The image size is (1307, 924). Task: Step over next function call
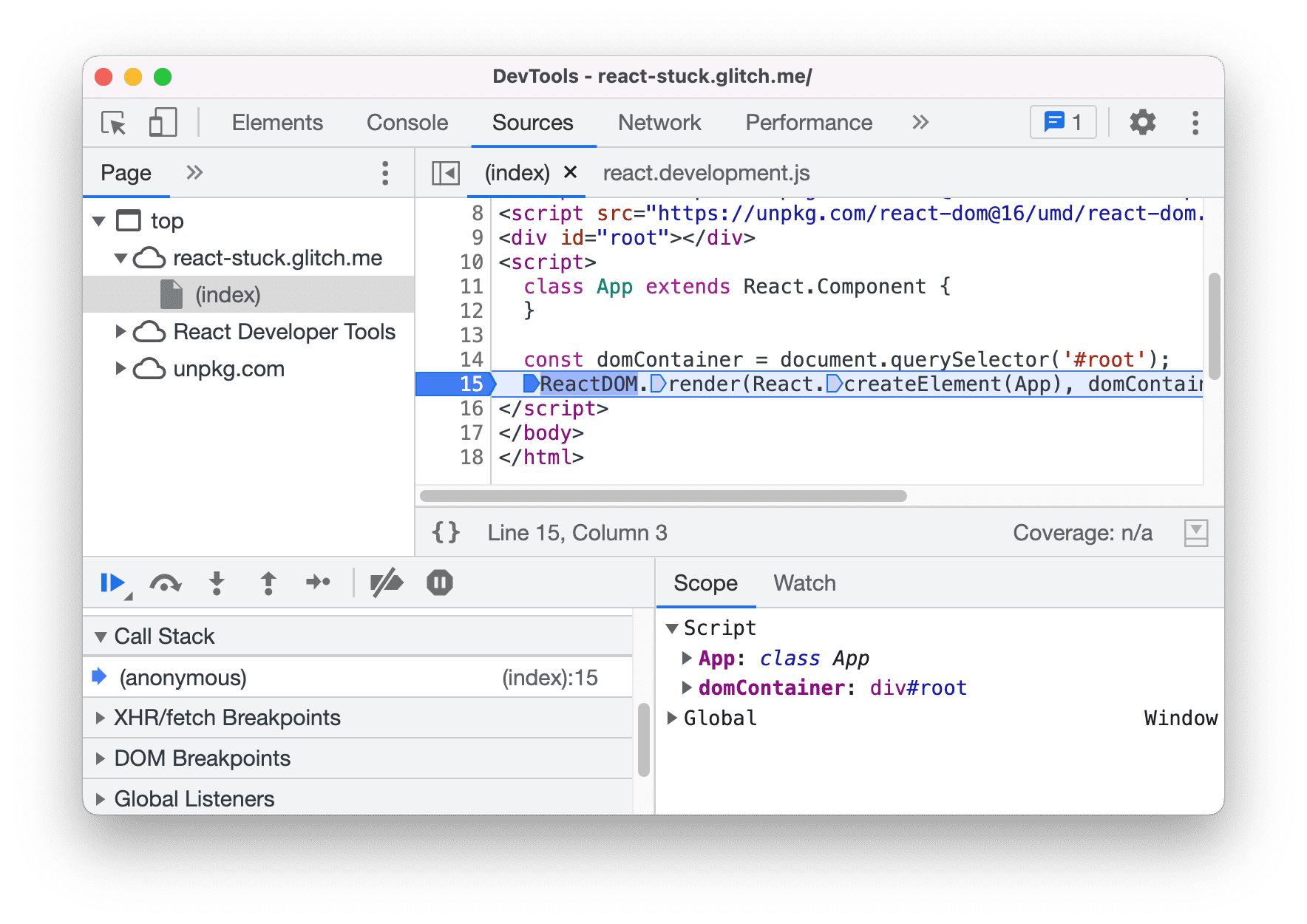166,582
